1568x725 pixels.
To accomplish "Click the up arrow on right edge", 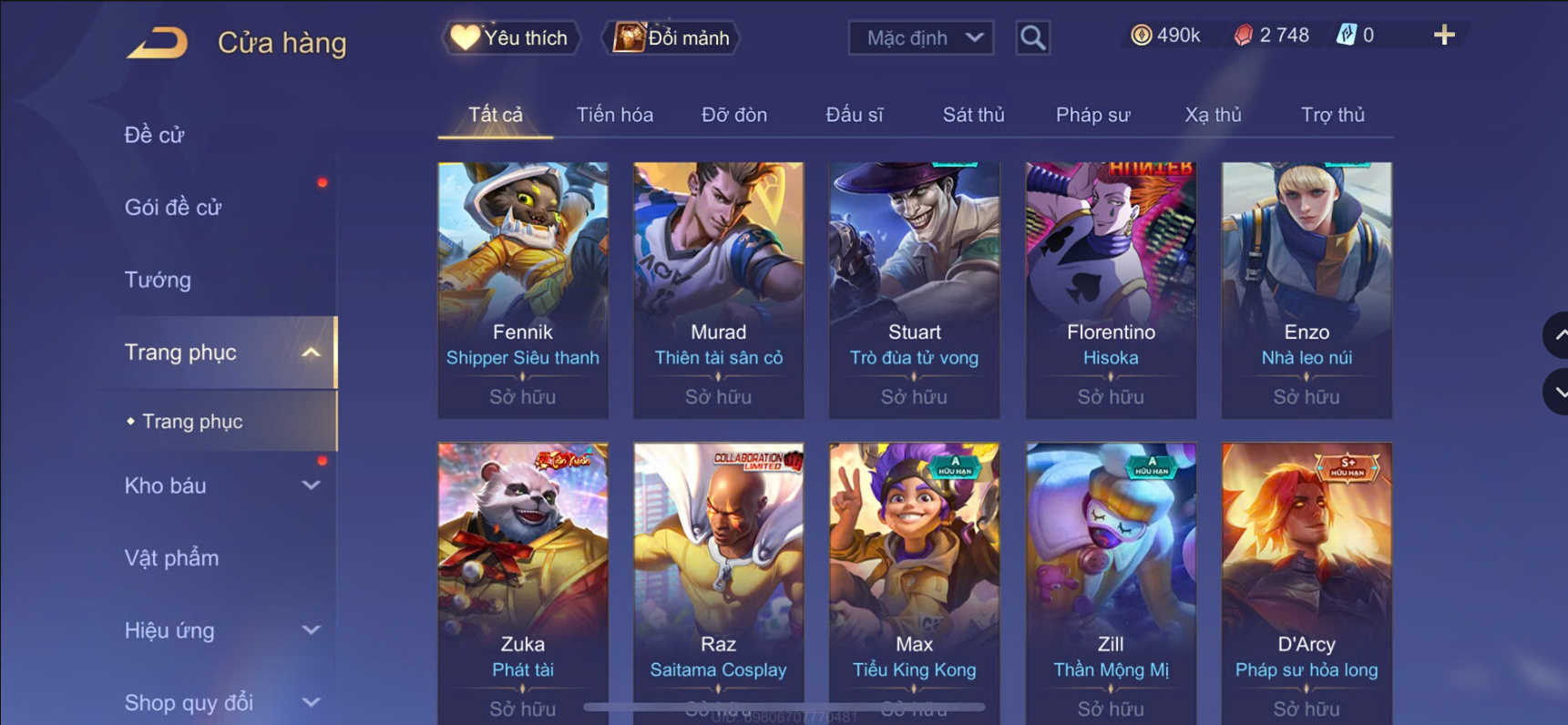I will coord(1556,335).
